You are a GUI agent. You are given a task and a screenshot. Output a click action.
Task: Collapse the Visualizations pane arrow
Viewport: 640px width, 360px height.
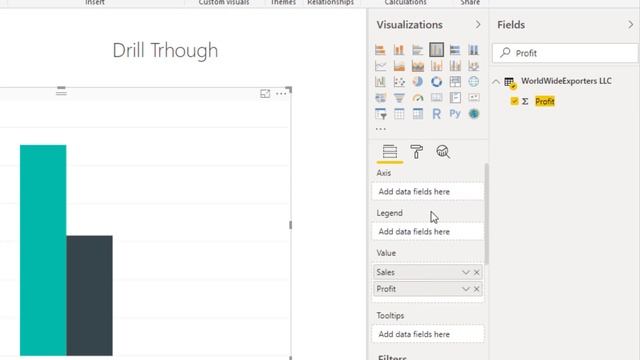tap(478, 25)
